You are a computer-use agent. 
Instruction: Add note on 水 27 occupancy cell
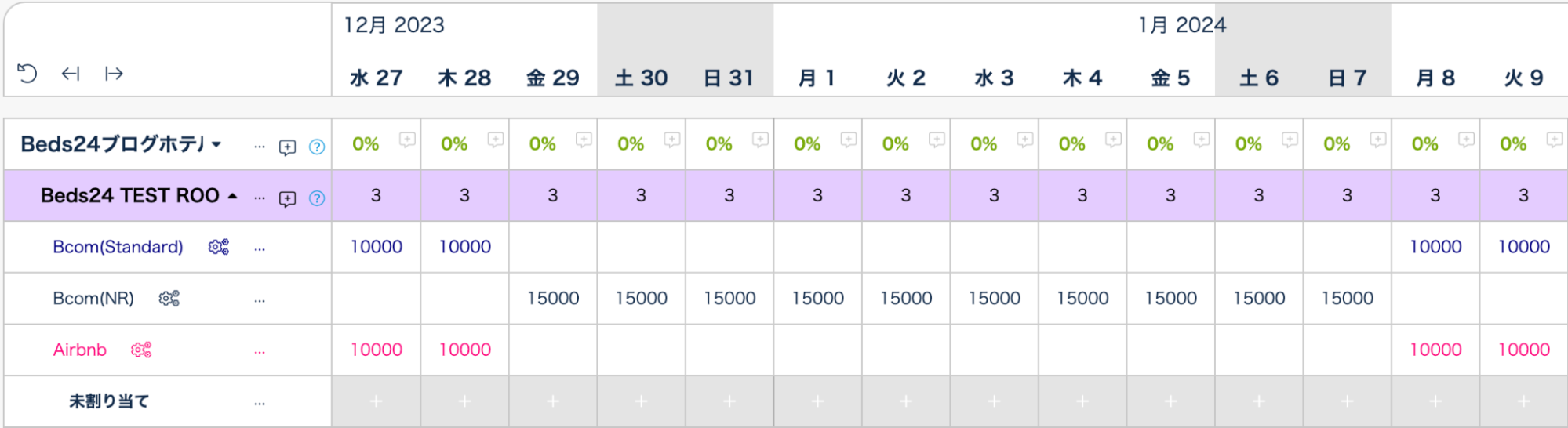point(407,140)
